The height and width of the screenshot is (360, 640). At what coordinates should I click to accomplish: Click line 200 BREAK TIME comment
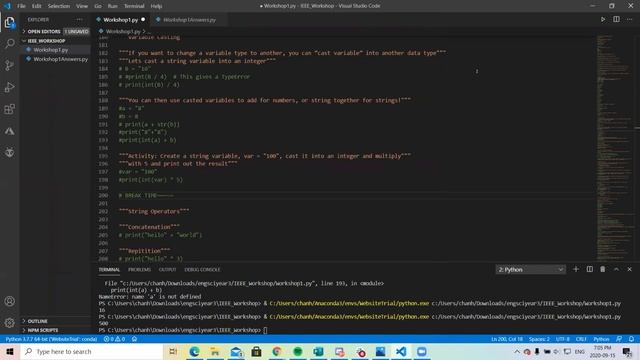click(x=146, y=196)
